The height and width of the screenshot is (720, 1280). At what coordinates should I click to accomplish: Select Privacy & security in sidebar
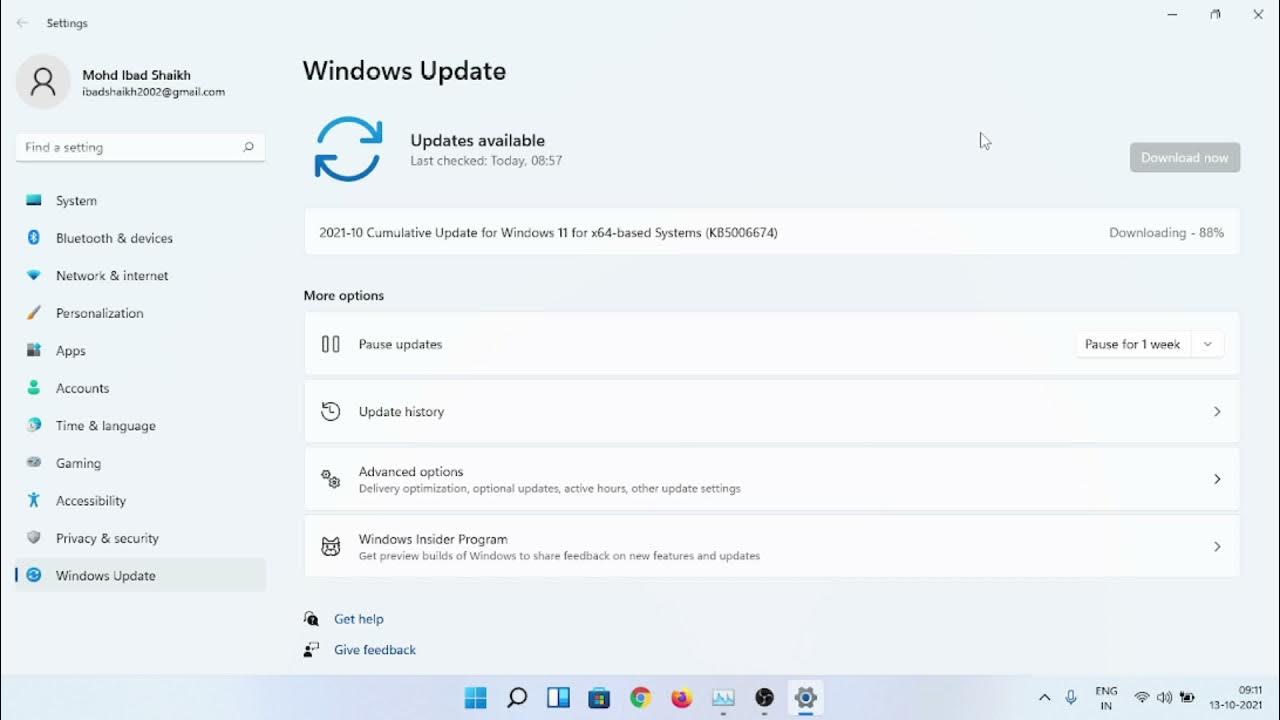140,538
